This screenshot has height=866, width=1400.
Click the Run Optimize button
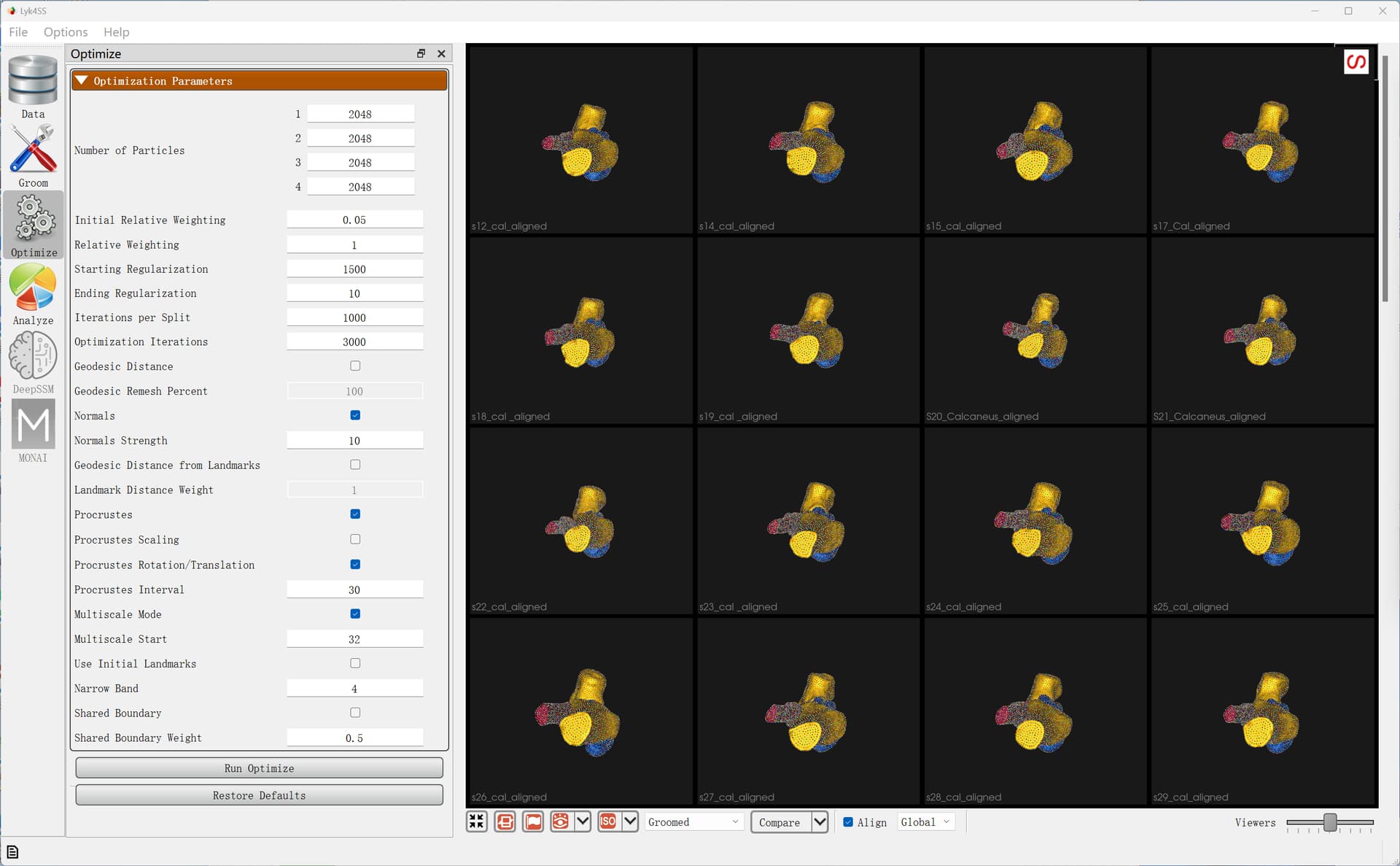click(x=259, y=768)
